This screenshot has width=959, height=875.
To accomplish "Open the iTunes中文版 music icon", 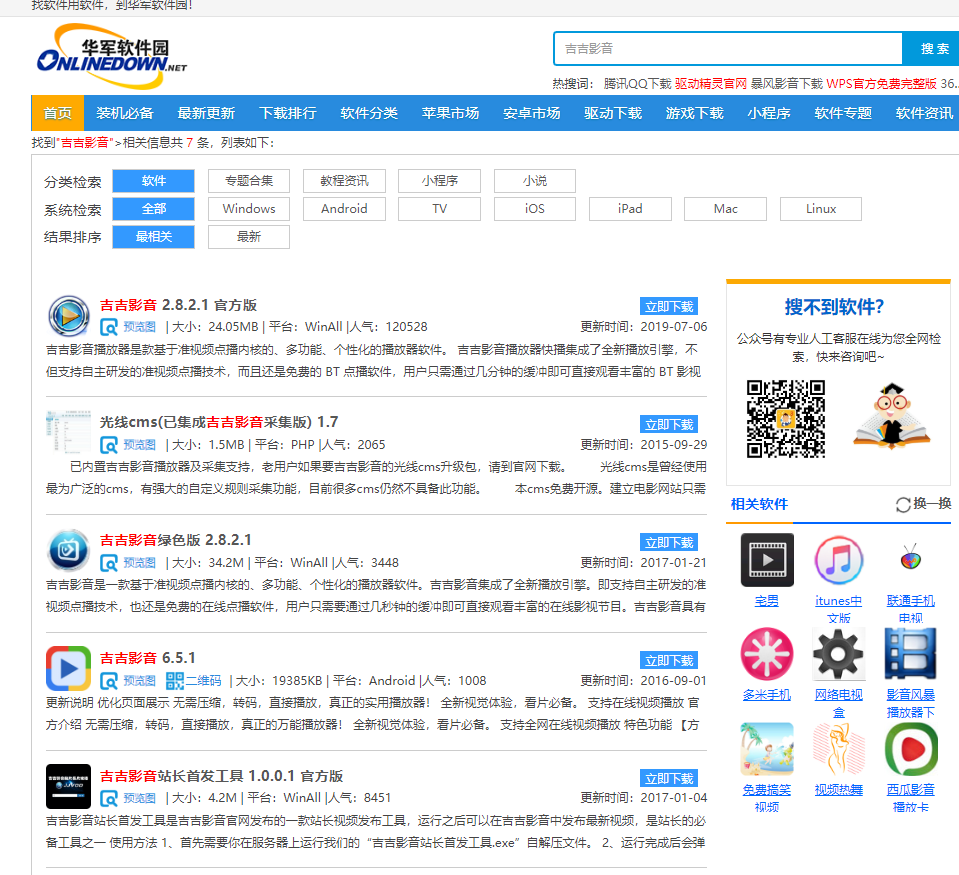I will pos(839,560).
